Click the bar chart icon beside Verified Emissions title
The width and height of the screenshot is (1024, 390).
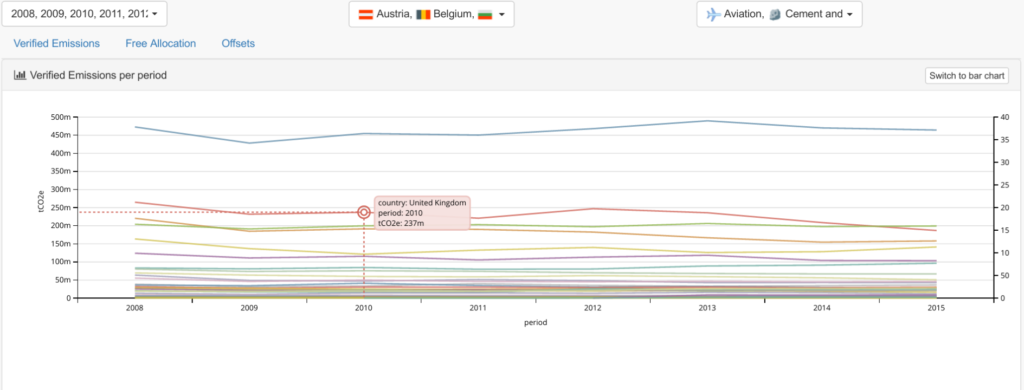20,75
